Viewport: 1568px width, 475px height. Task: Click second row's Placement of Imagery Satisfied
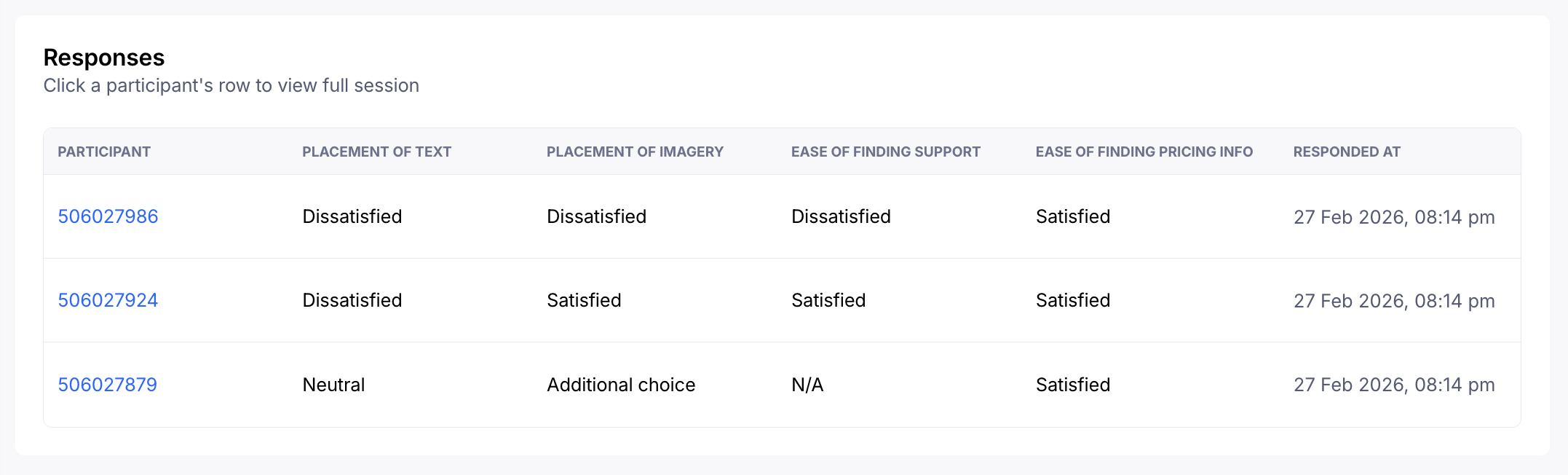[584, 300]
